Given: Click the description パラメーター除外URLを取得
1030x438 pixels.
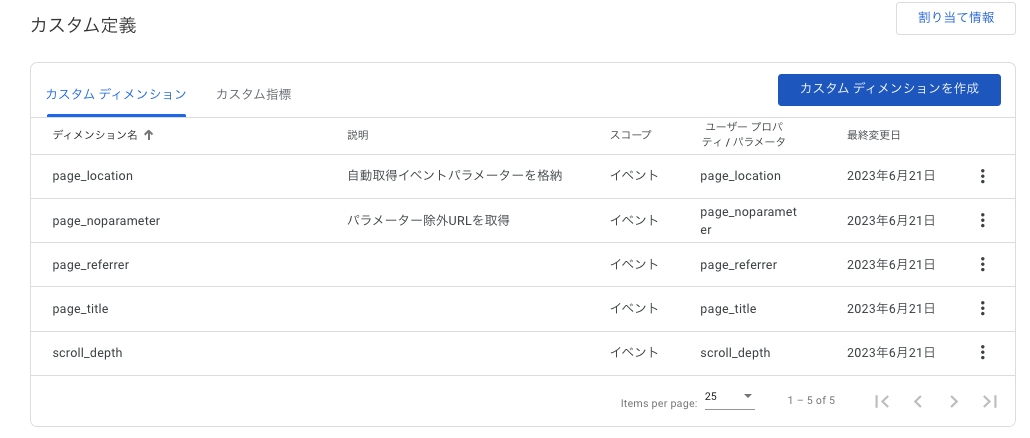Looking at the screenshot, I should pyautogui.click(x=428, y=221).
